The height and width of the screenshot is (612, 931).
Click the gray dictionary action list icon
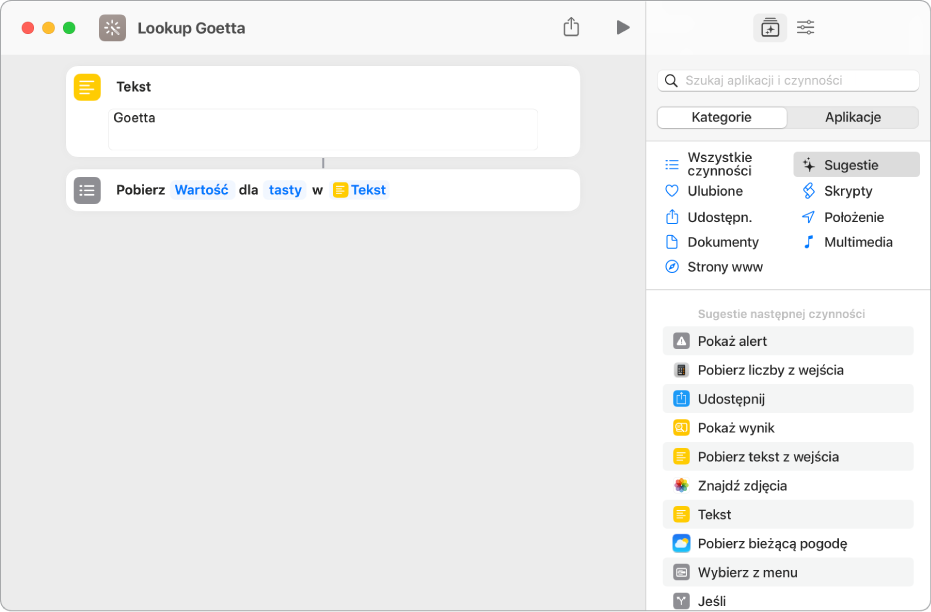(87, 190)
